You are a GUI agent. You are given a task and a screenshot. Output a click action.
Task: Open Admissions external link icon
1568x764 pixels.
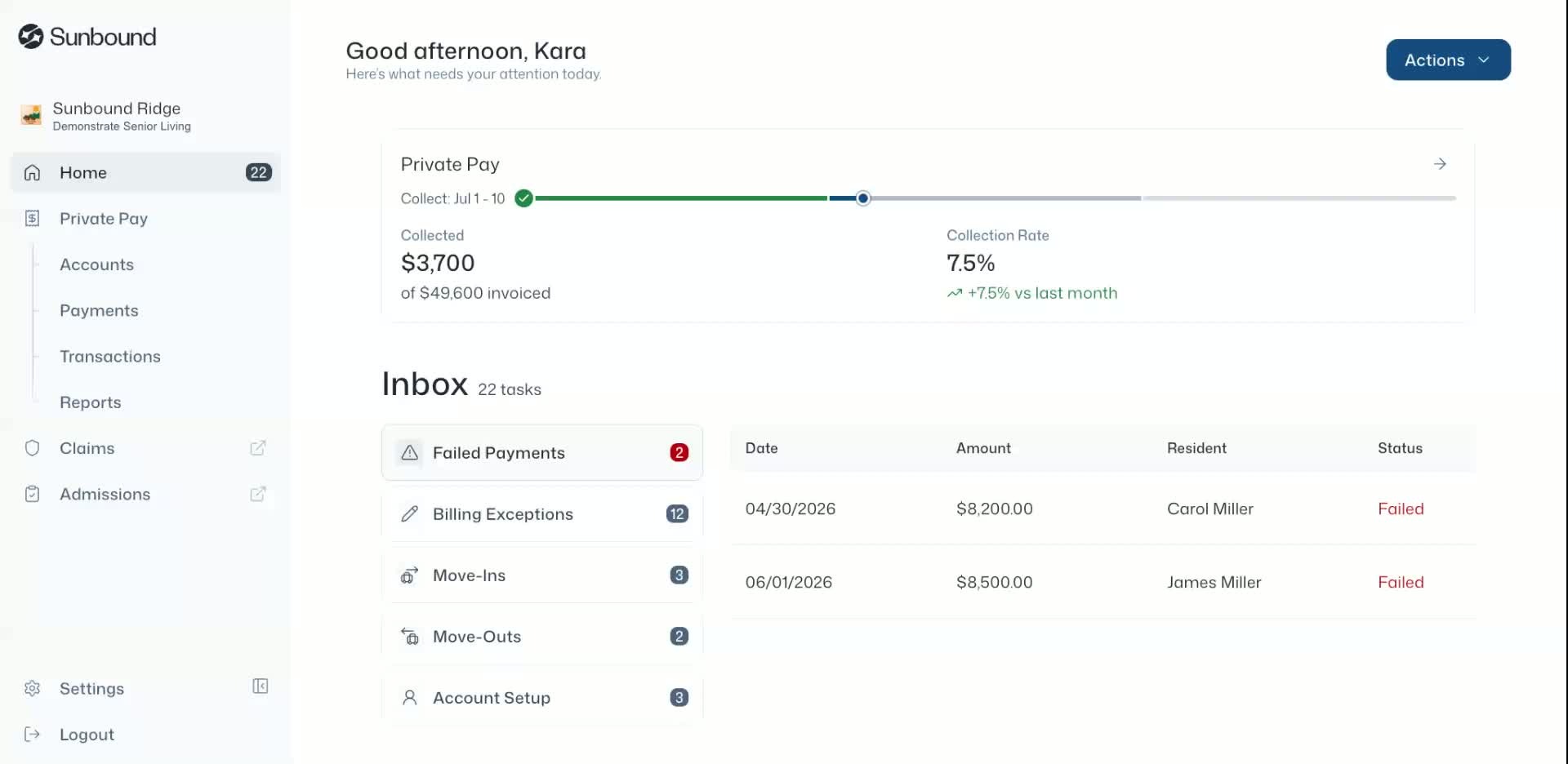click(258, 494)
